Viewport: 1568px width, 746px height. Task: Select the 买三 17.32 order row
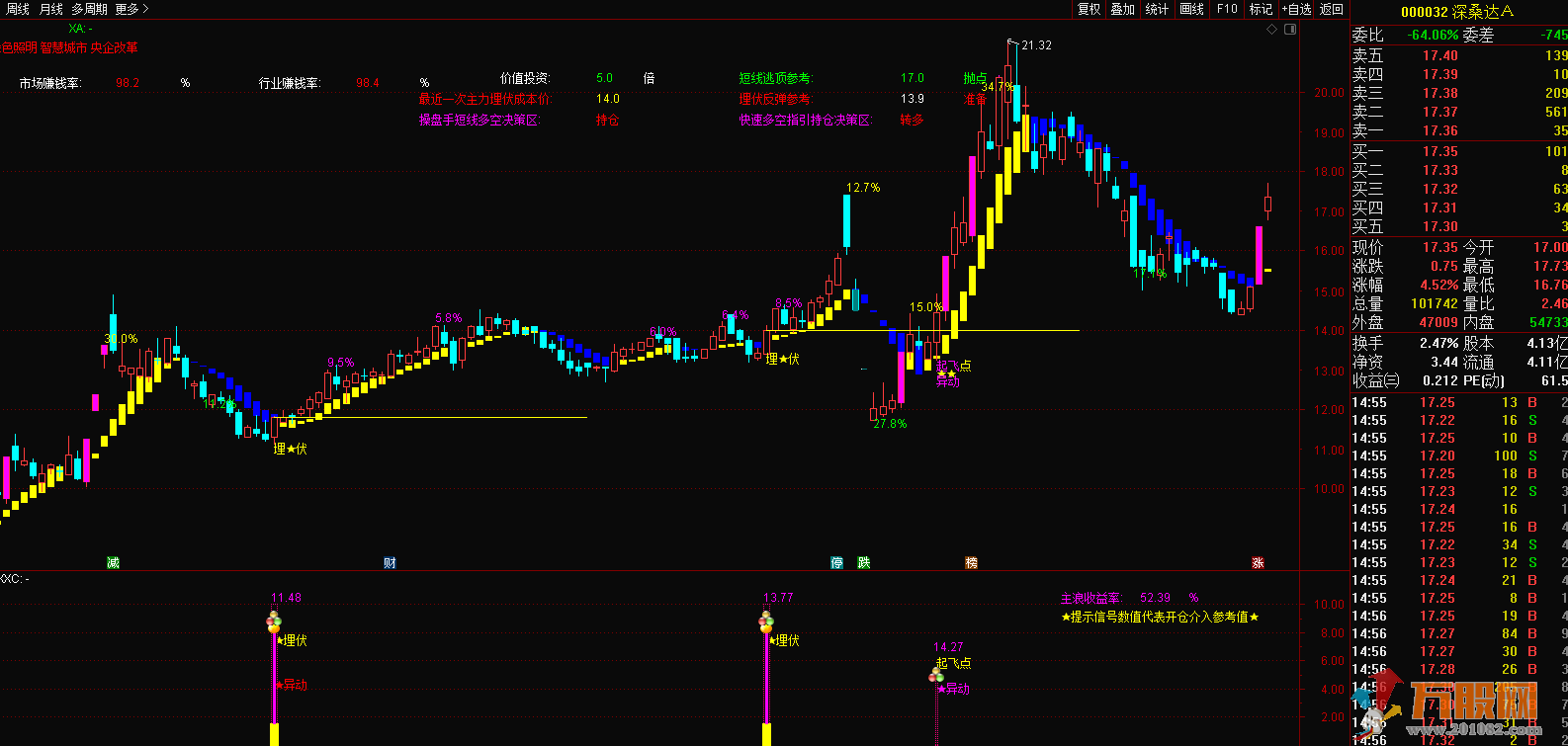[1459, 189]
